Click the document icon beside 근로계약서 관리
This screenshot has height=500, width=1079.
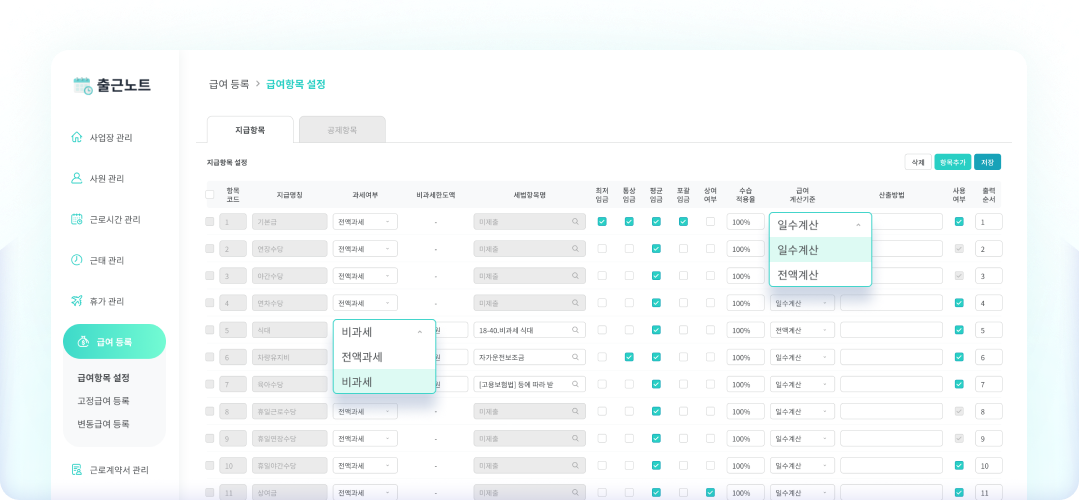77,470
